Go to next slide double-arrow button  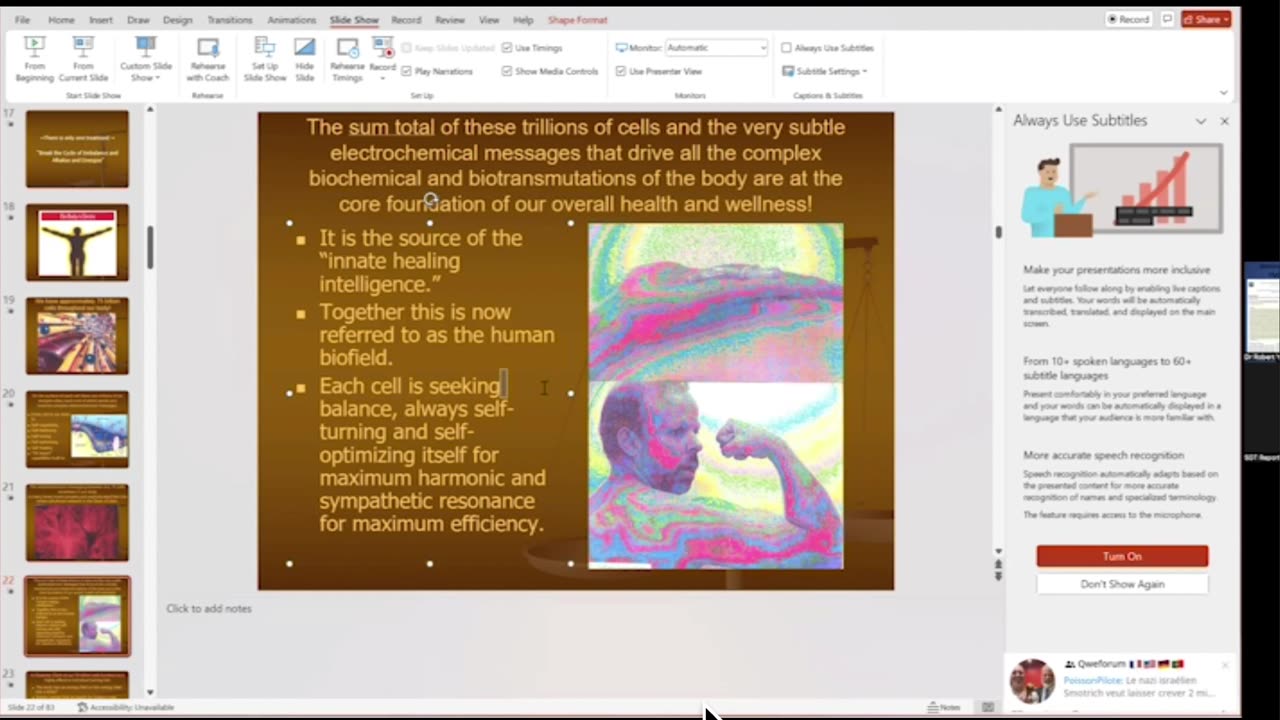tap(998, 577)
